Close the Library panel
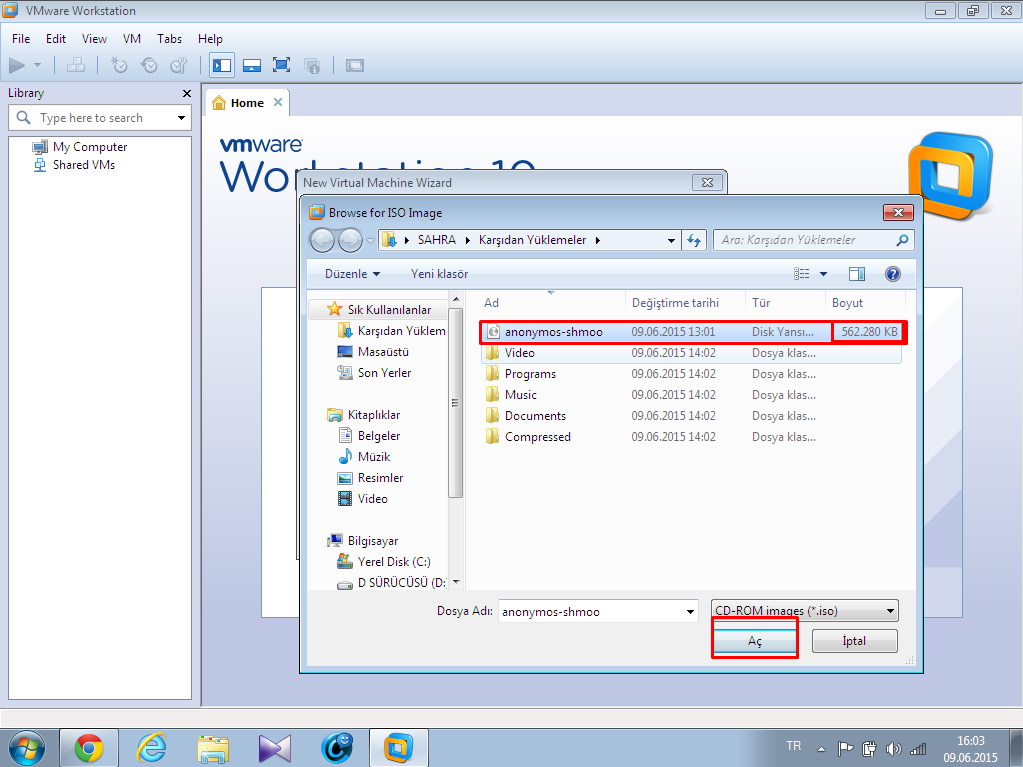 [x=187, y=94]
